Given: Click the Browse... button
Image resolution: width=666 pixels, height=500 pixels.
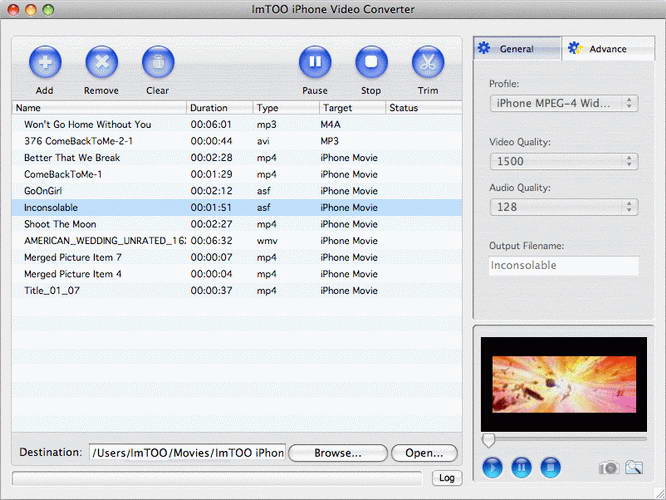Looking at the screenshot, I should [338, 453].
